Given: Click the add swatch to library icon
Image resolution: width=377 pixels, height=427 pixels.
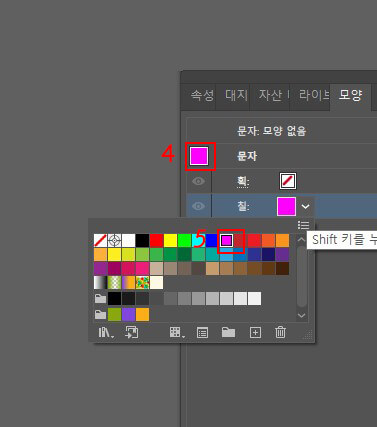Looking at the screenshot, I should pos(132,332).
